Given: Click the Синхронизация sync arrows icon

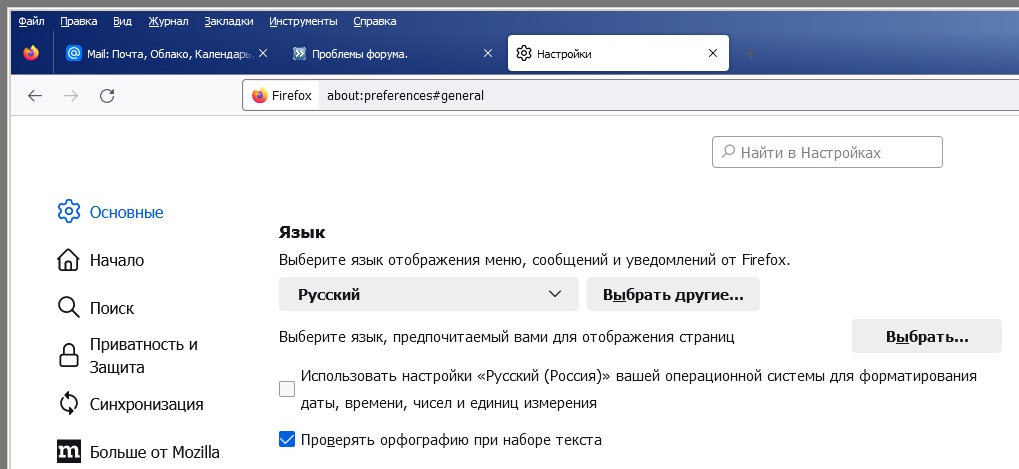Looking at the screenshot, I should [x=69, y=403].
